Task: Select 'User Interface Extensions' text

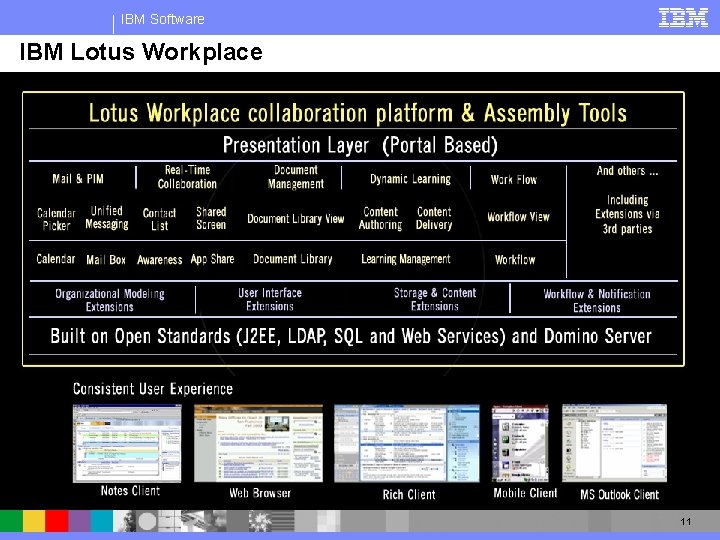Action: 270,299
